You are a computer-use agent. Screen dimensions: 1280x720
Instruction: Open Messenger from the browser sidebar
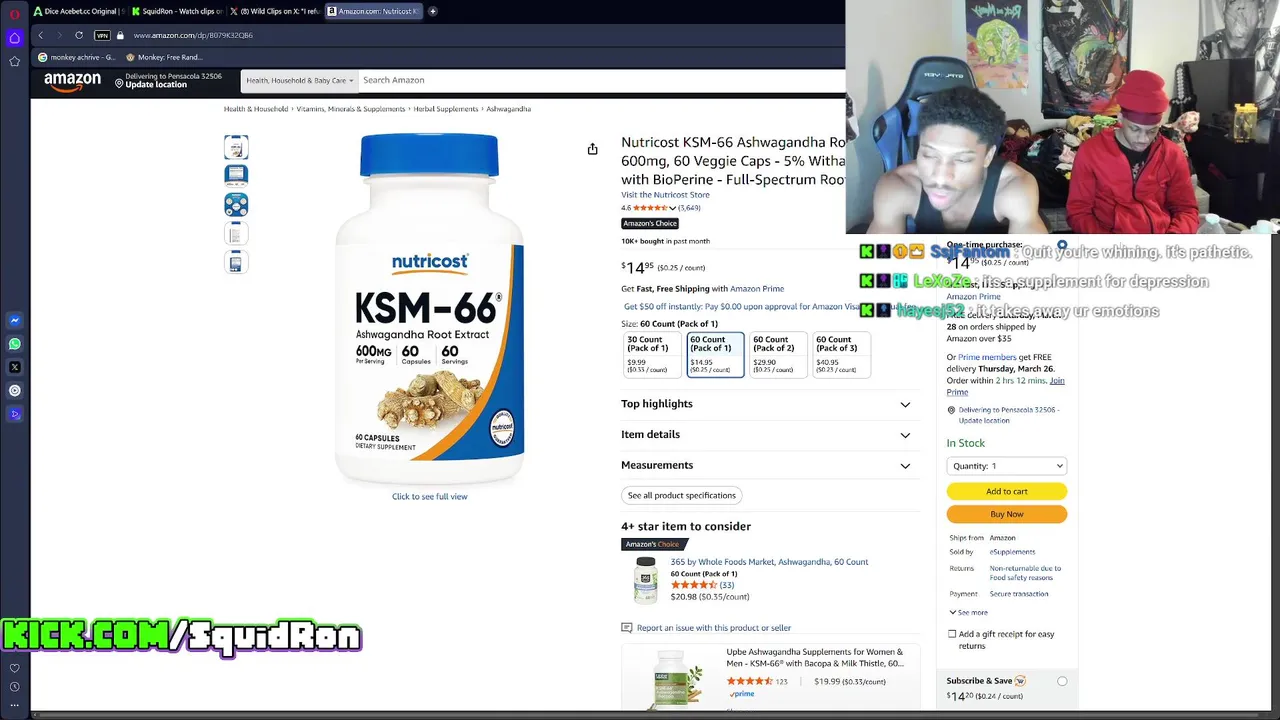point(14,321)
